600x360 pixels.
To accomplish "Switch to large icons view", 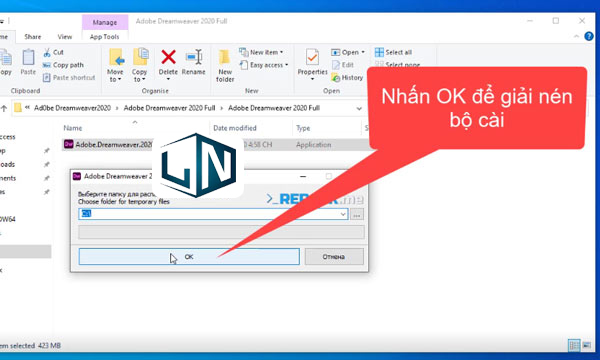I will (x=587, y=345).
